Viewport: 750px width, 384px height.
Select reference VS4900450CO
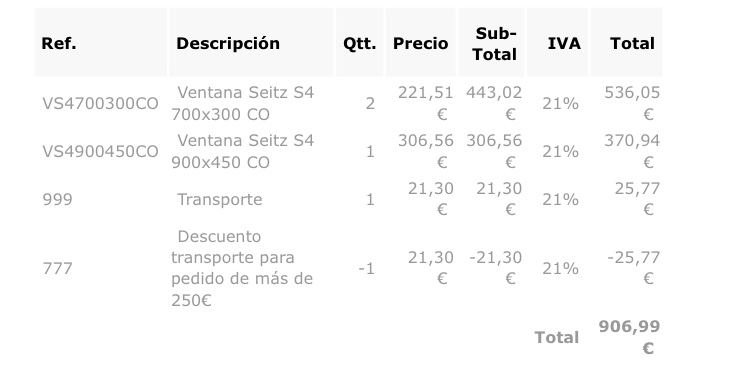[x=100, y=152]
